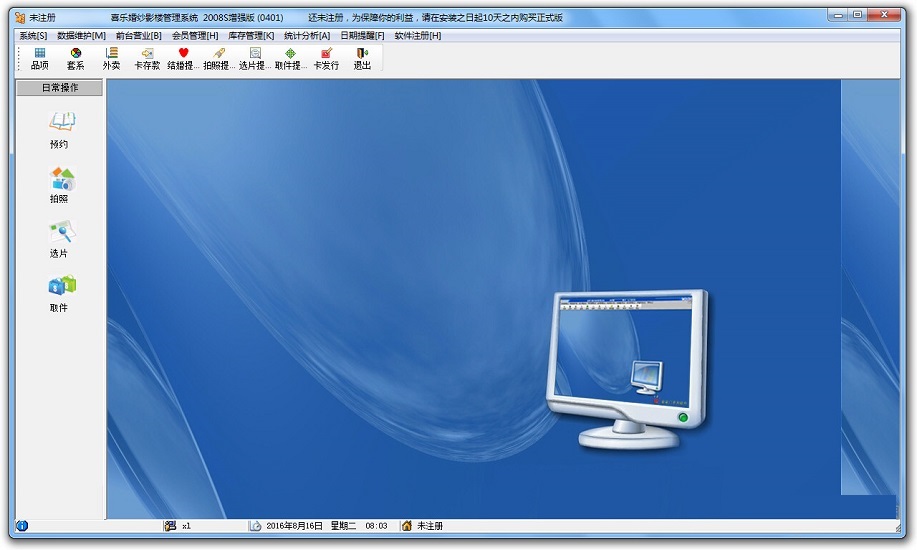Click the 未注册 text in status bar

click(x=430, y=526)
